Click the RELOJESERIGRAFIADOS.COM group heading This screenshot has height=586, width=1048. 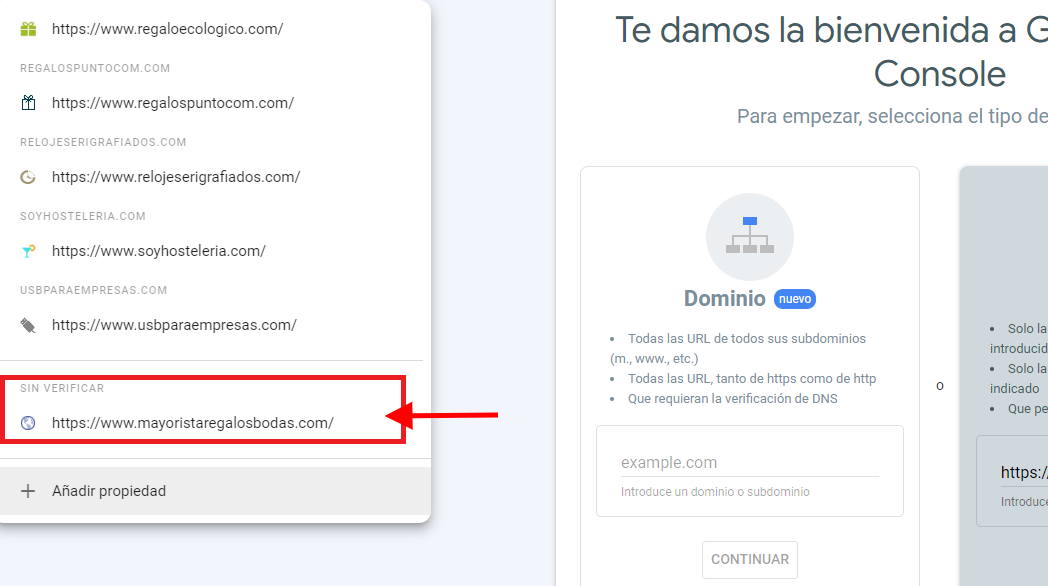pyautogui.click(x=103, y=142)
